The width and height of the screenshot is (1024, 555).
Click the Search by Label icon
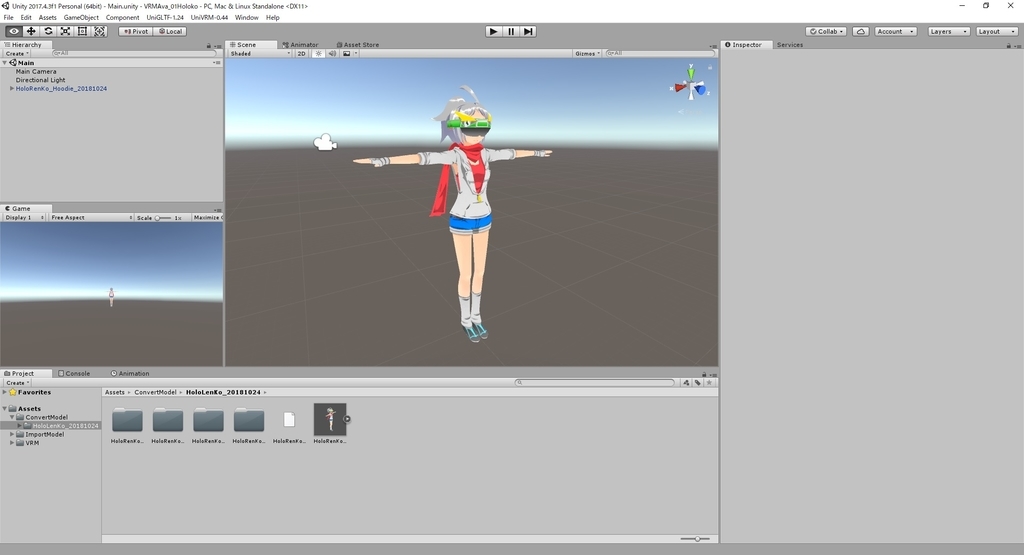(x=697, y=383)
